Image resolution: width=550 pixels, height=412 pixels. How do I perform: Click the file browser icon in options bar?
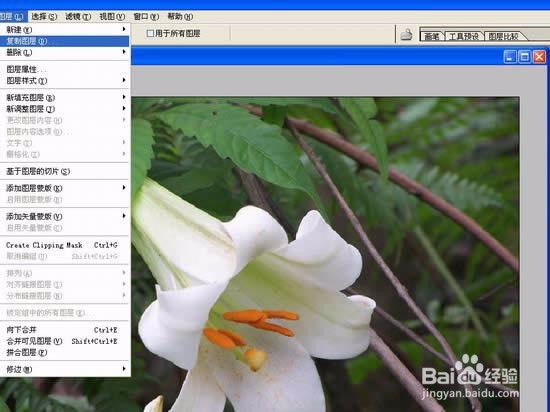click(x=406, y=34)
